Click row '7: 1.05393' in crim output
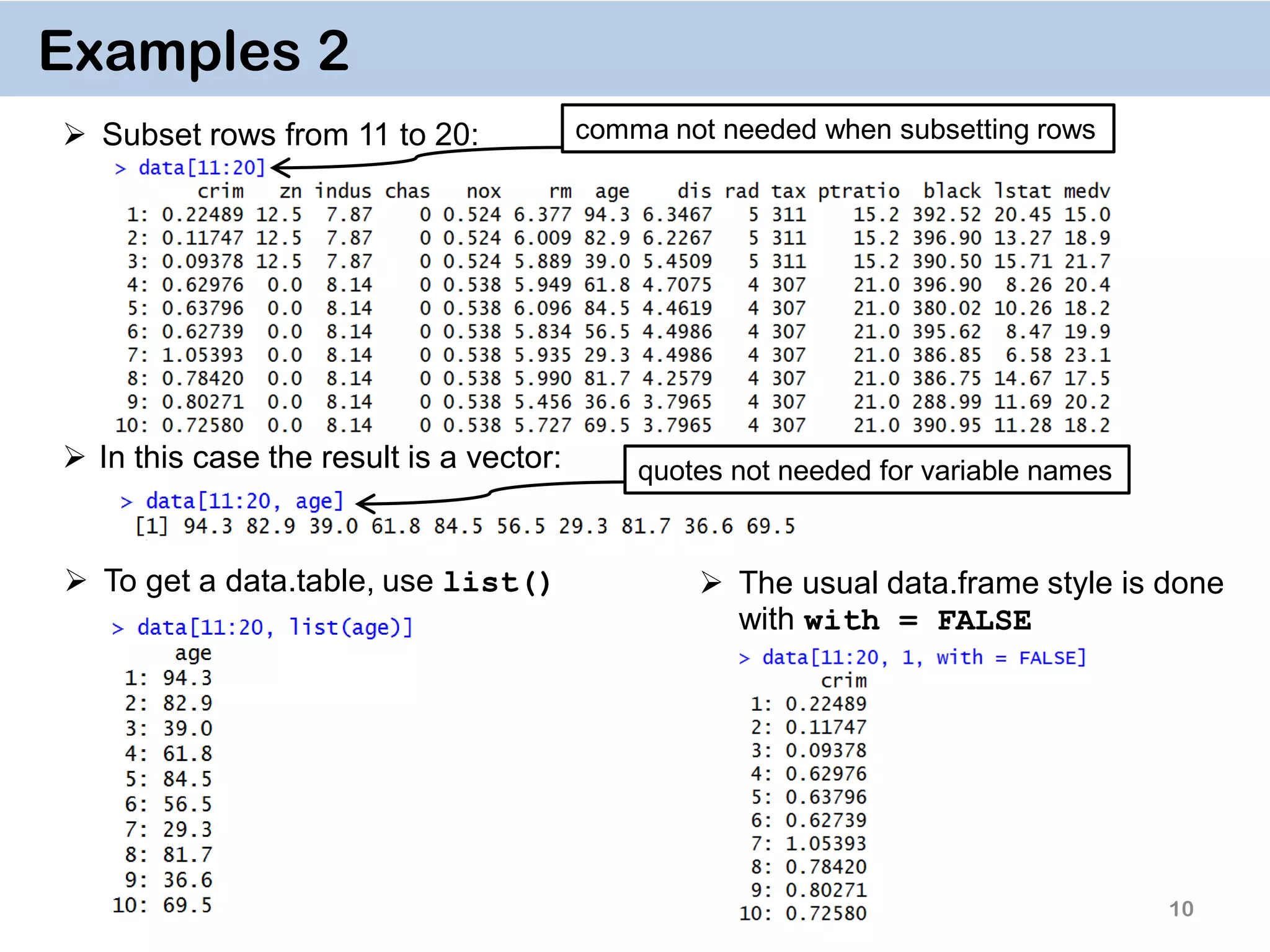The height and width of the screenshot is (952, 1270). 809,844
